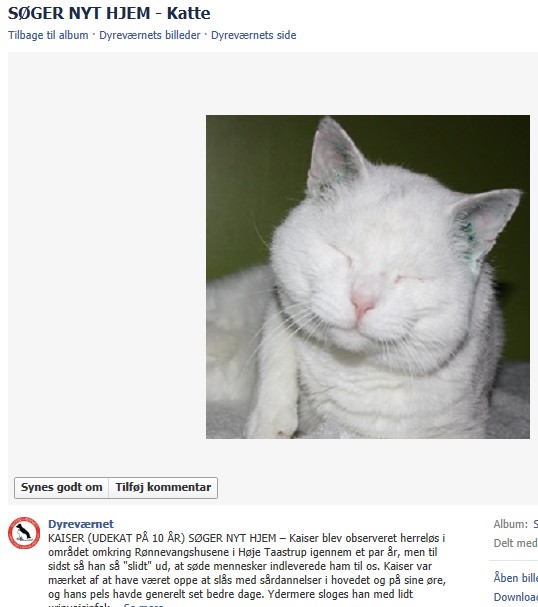The image size is (538, 607).
Task: Click the cat's ear on the right of photo
Action: pyautogui.click(x=488, y=225)
